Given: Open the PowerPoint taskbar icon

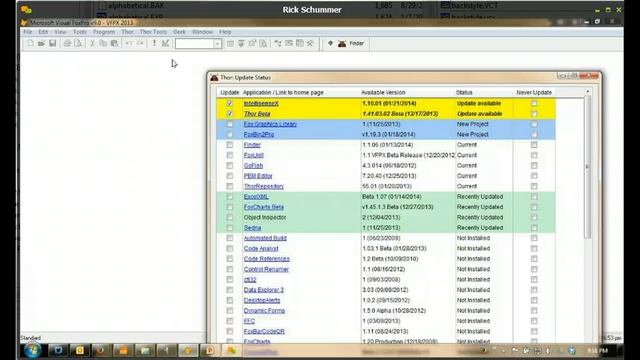Looking at the screenshot, I should pos(210,350).
